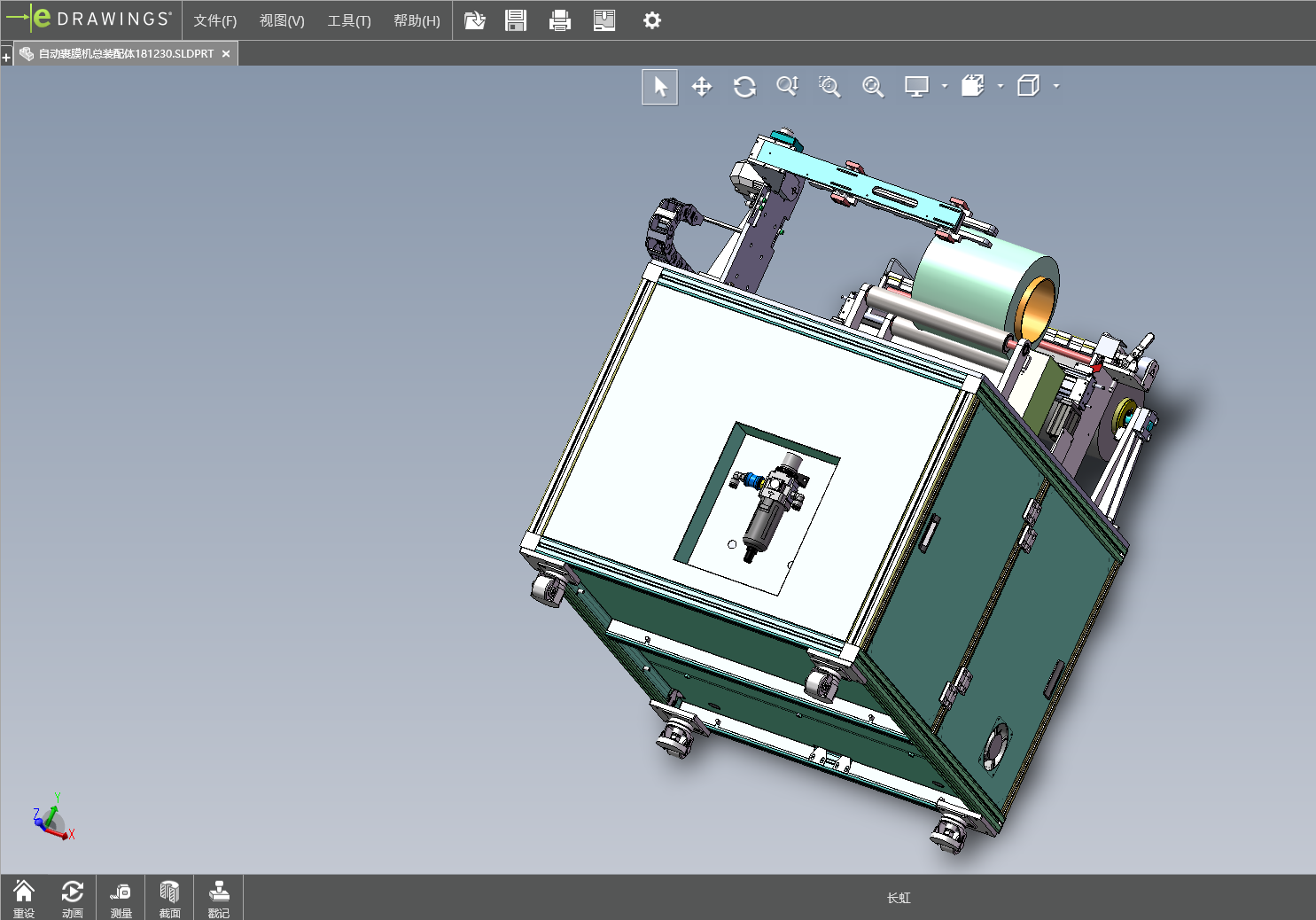This screenshot has height=920, width=1316.
Task: Expand the display monitor options dropdown arrow
Action: [x=945, y=87]
